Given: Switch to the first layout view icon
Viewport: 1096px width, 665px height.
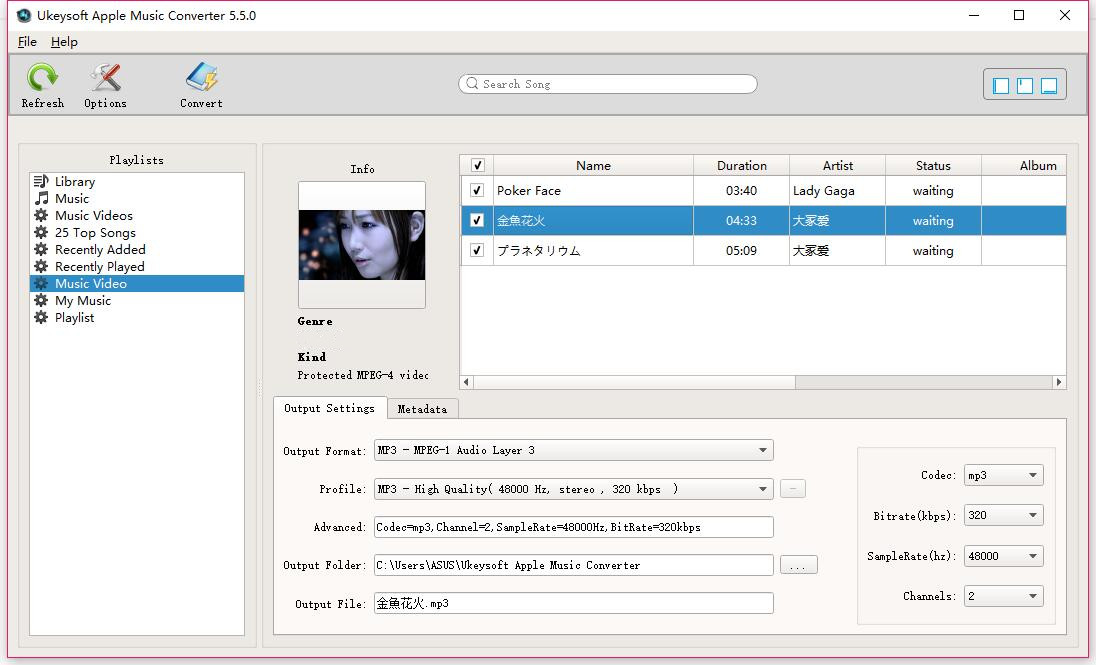Looking at the screenshot, I should 1001,85.
